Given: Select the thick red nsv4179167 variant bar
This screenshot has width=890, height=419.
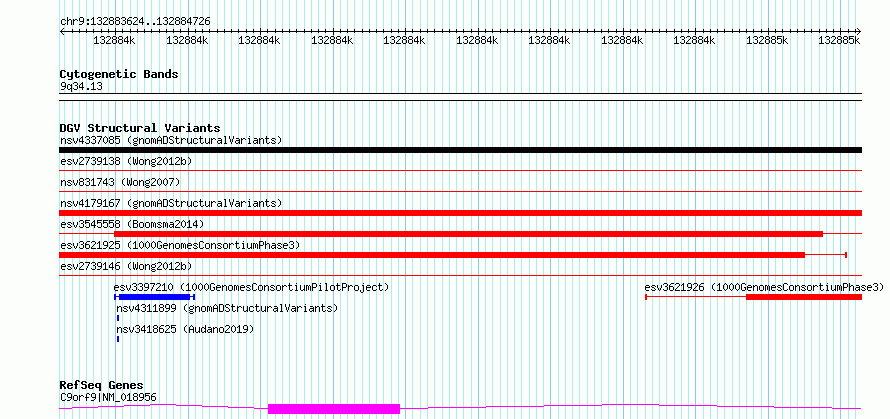Looking at the screenshot, I should [461, 213].
